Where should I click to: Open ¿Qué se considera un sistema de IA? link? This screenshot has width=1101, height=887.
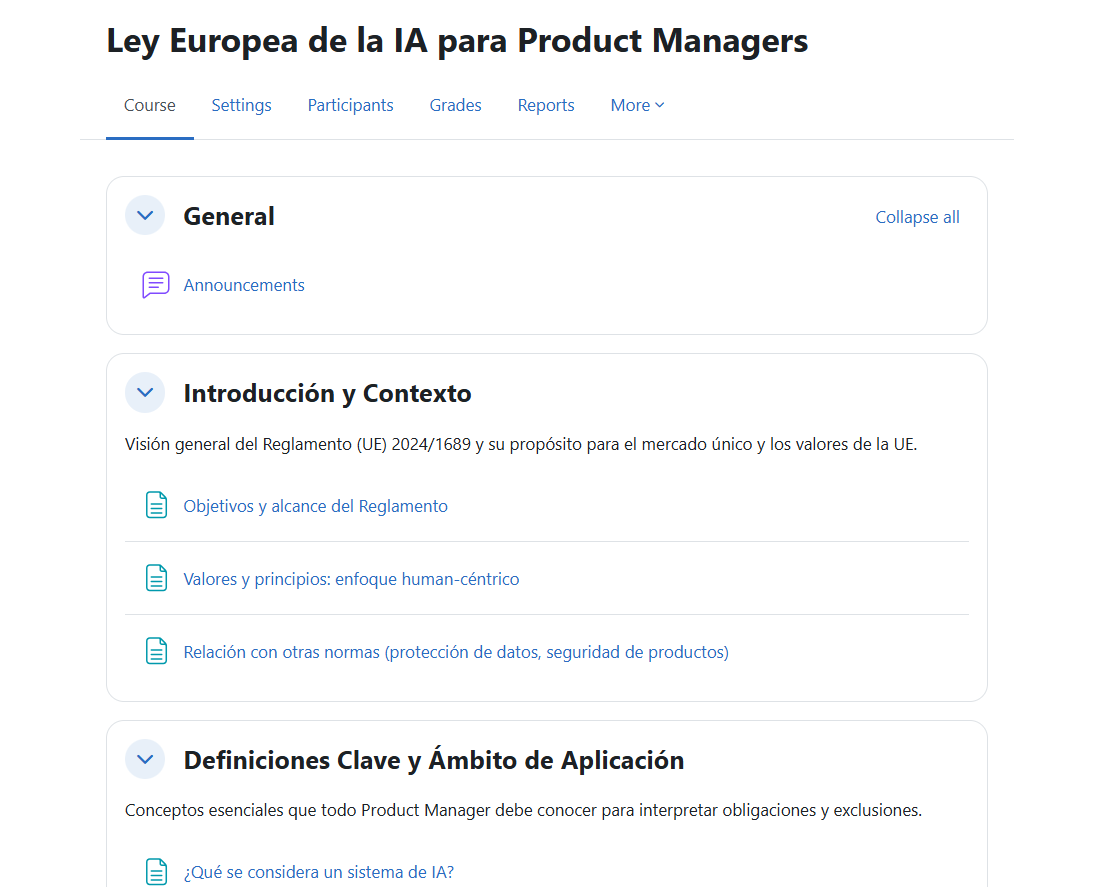tap(319, 872)
